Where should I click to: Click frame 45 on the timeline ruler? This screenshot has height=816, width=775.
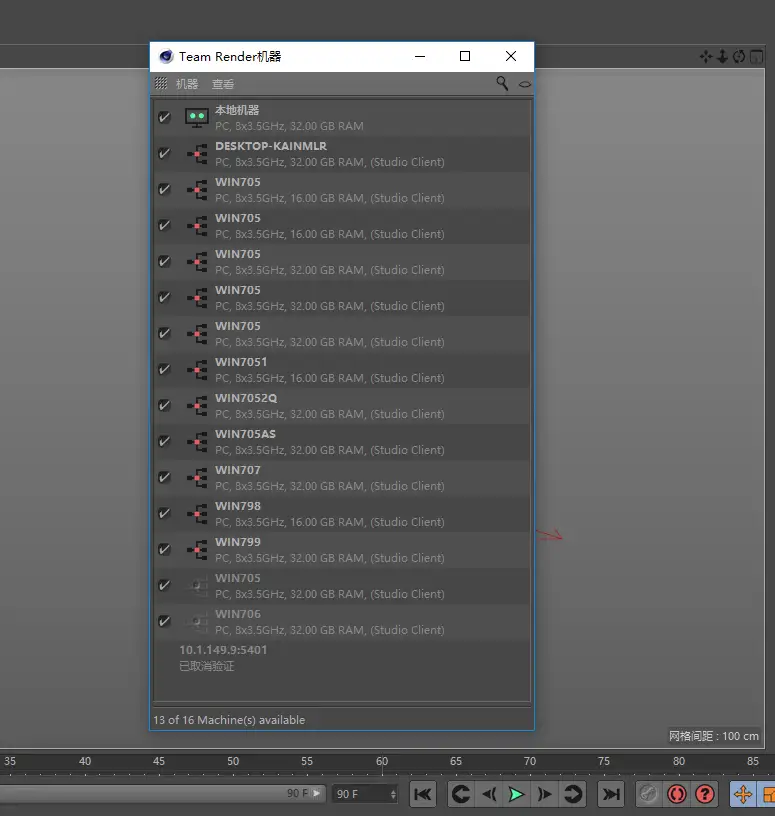pos(159,761)
